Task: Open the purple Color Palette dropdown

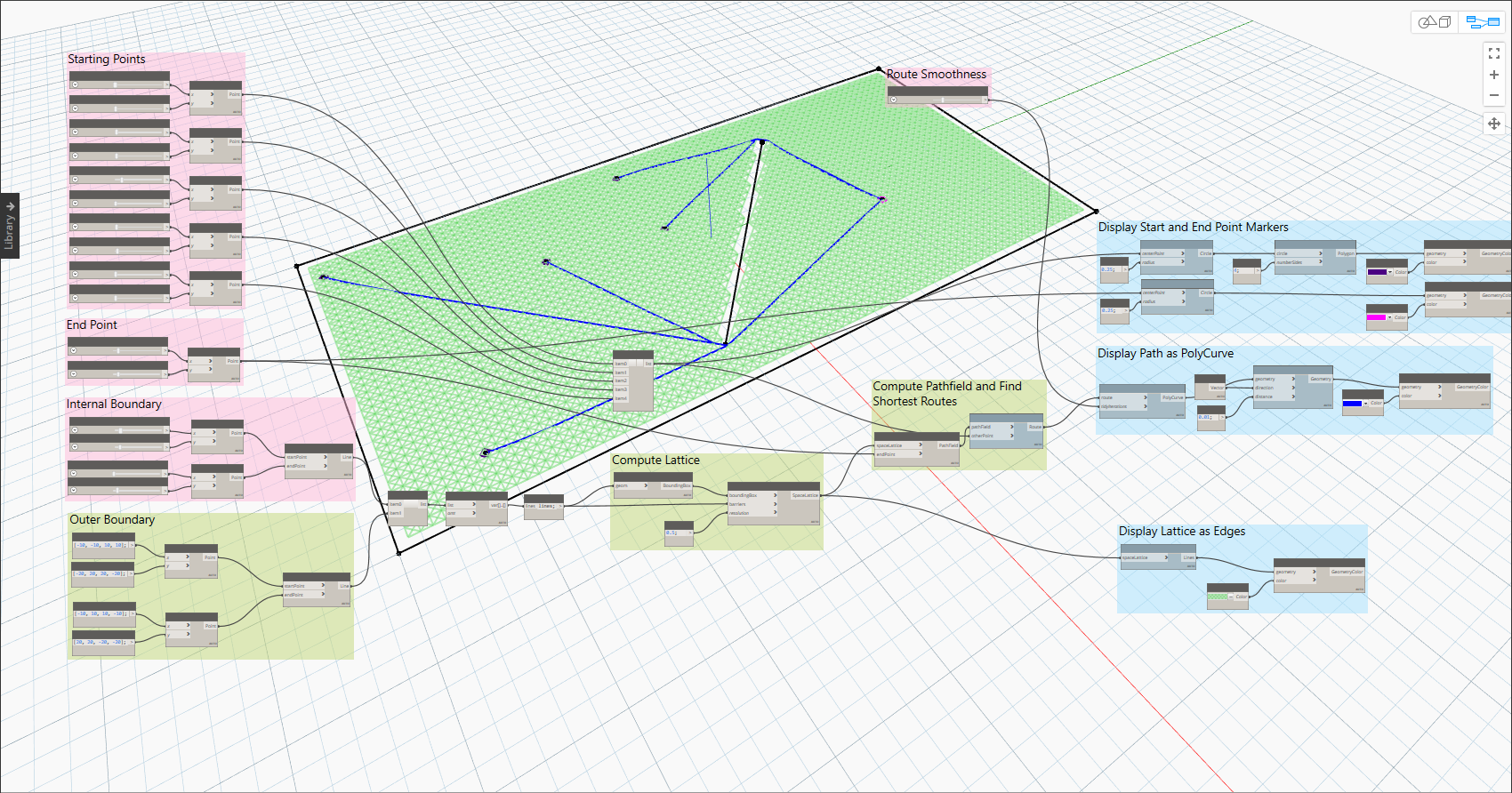Action: (x=1390, y=272)
